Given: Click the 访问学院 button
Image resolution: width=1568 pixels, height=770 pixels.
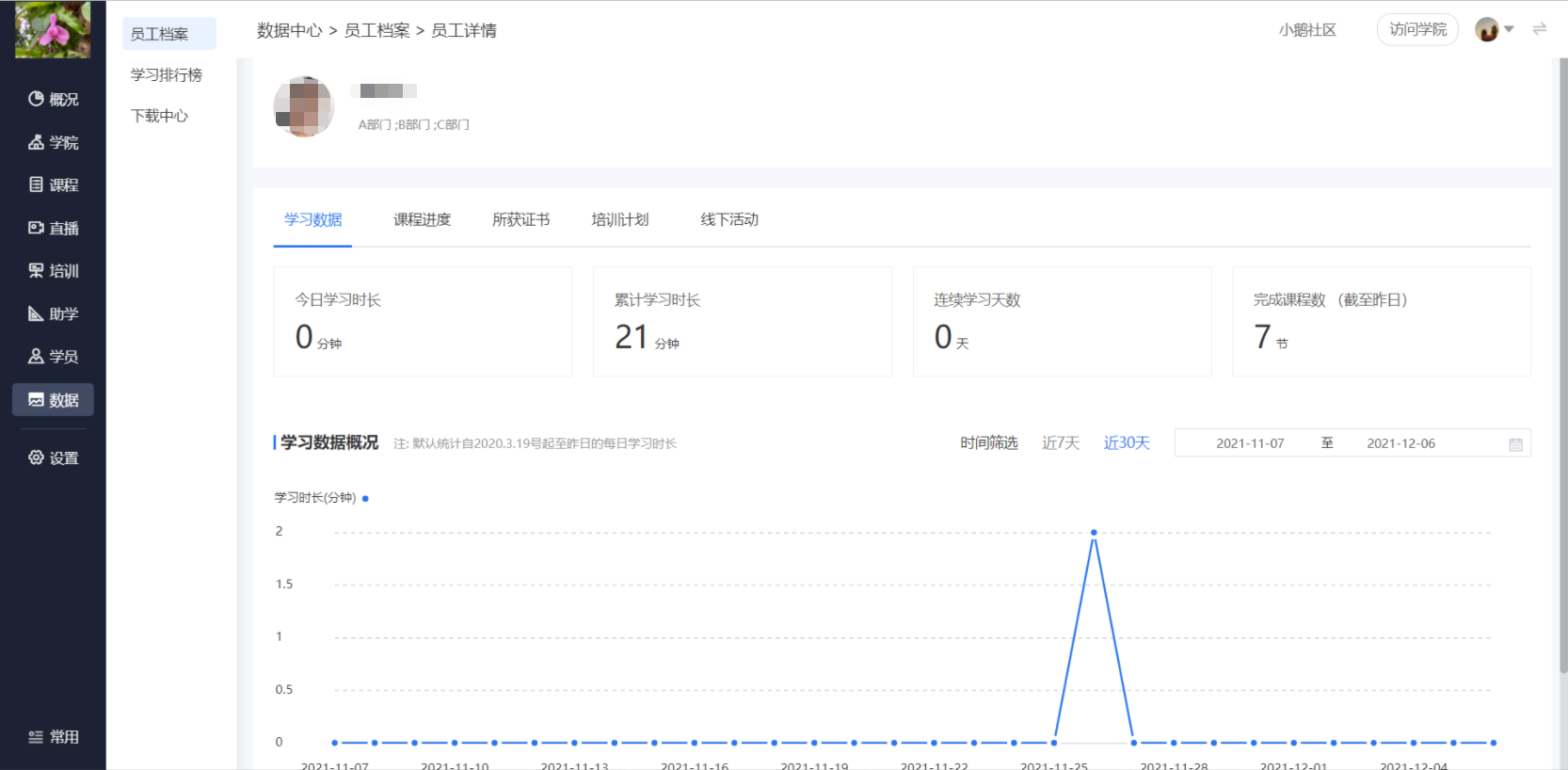Looking at the screenshot, I should 1417,29.
